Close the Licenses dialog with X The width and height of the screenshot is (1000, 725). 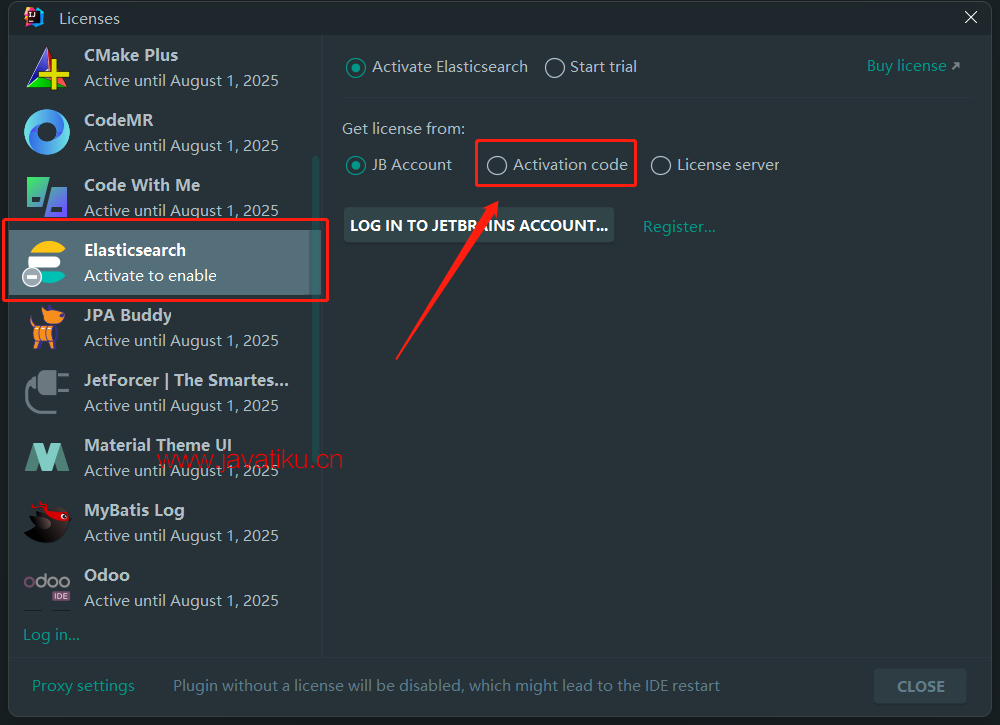click(x=971, y=17)
